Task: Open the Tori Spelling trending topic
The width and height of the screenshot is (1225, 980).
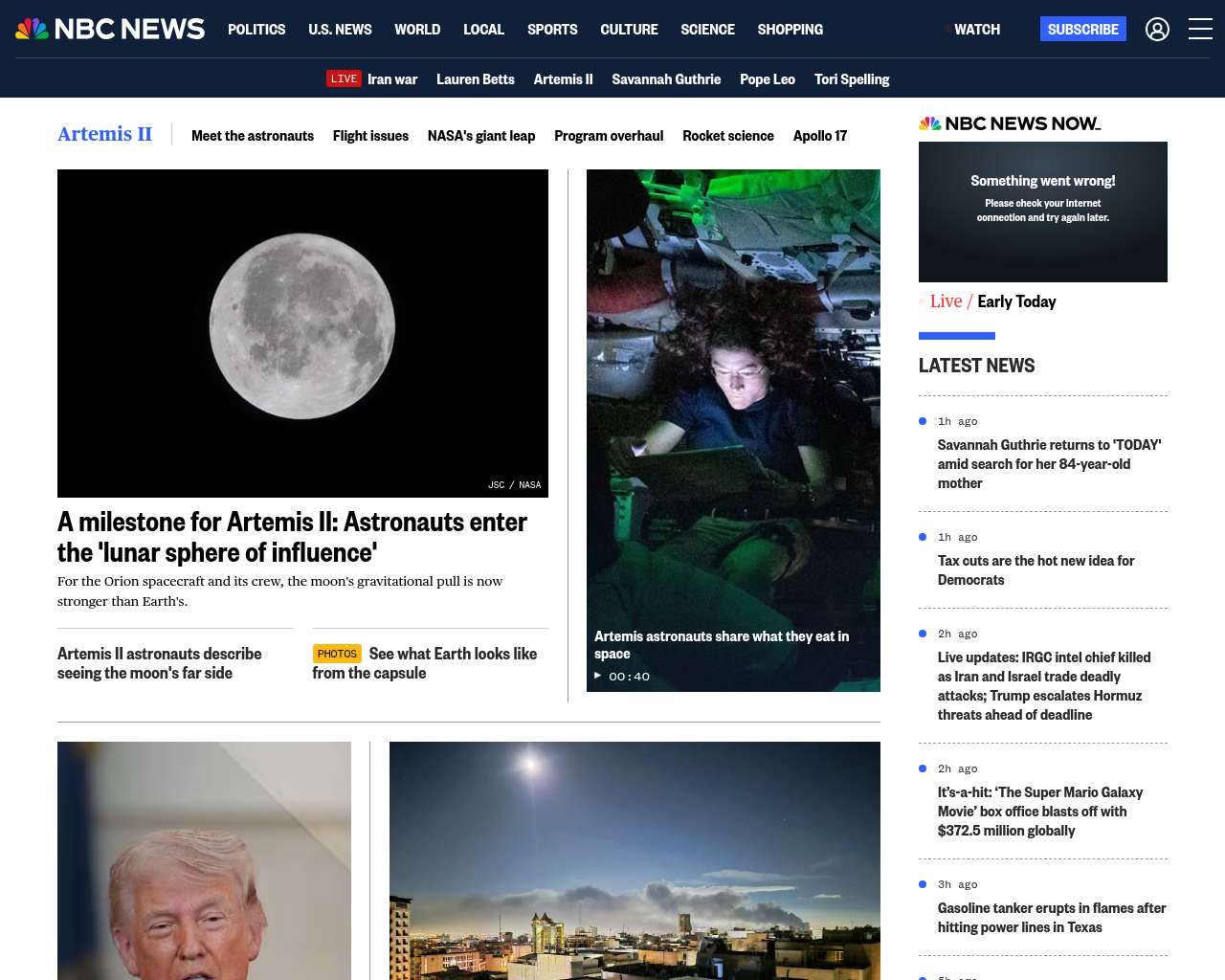Action: pos(852,79)
